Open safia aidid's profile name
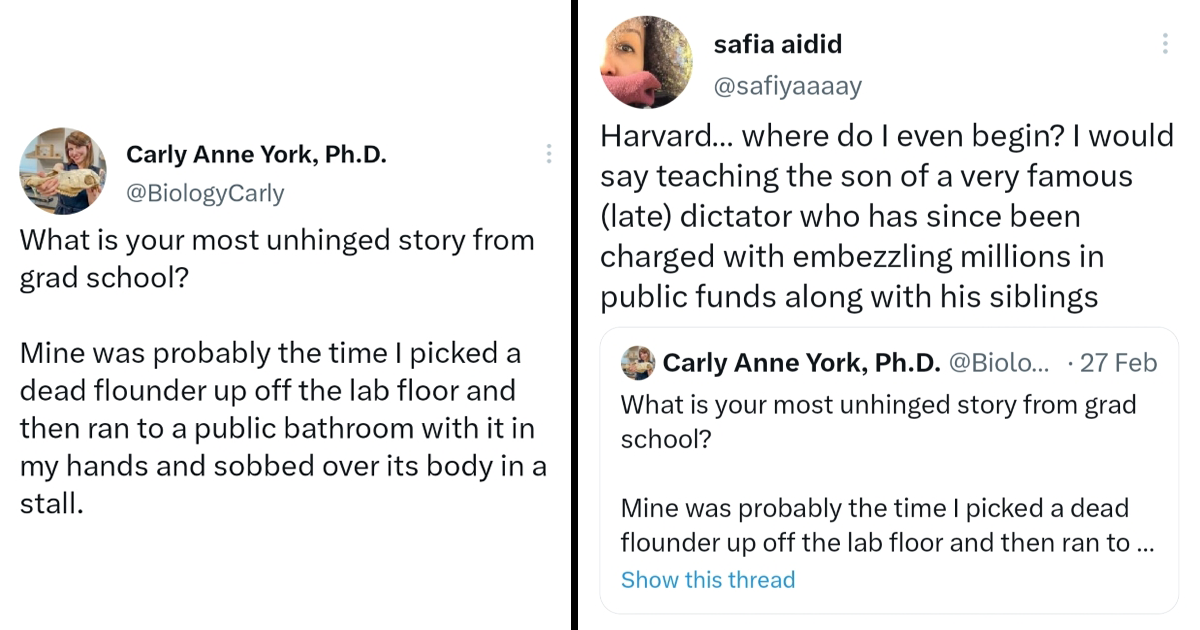The width and height of the screenshot is (1200, 630). click(778, 43)
